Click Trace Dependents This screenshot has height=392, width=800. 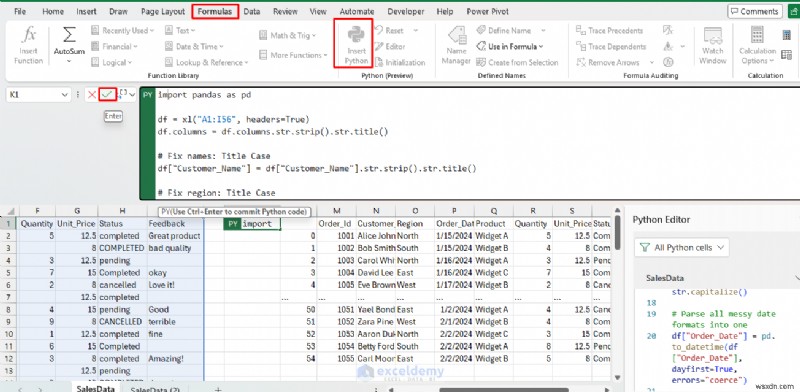tap(611, 46)
